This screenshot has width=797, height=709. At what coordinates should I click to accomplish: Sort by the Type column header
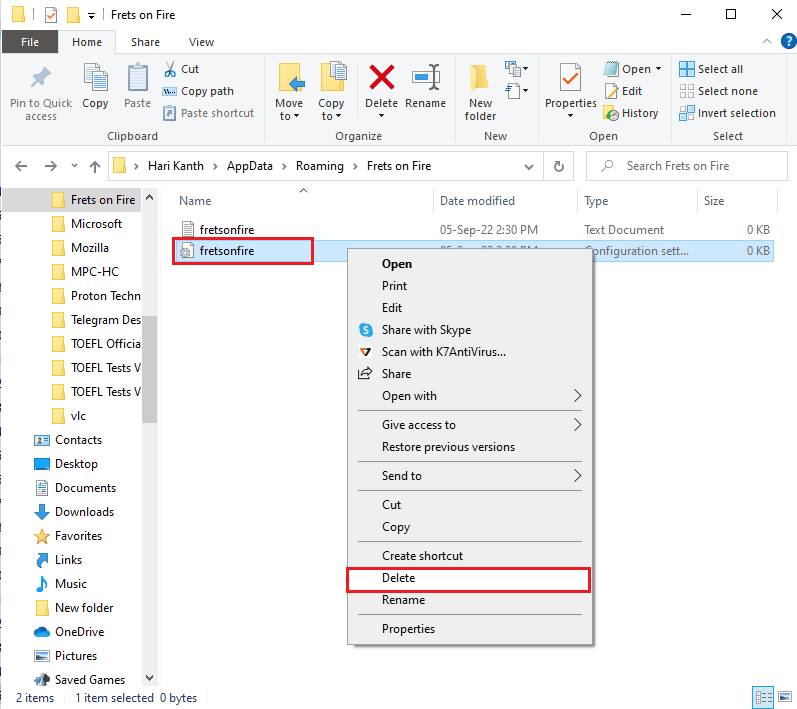coord(637,201)
